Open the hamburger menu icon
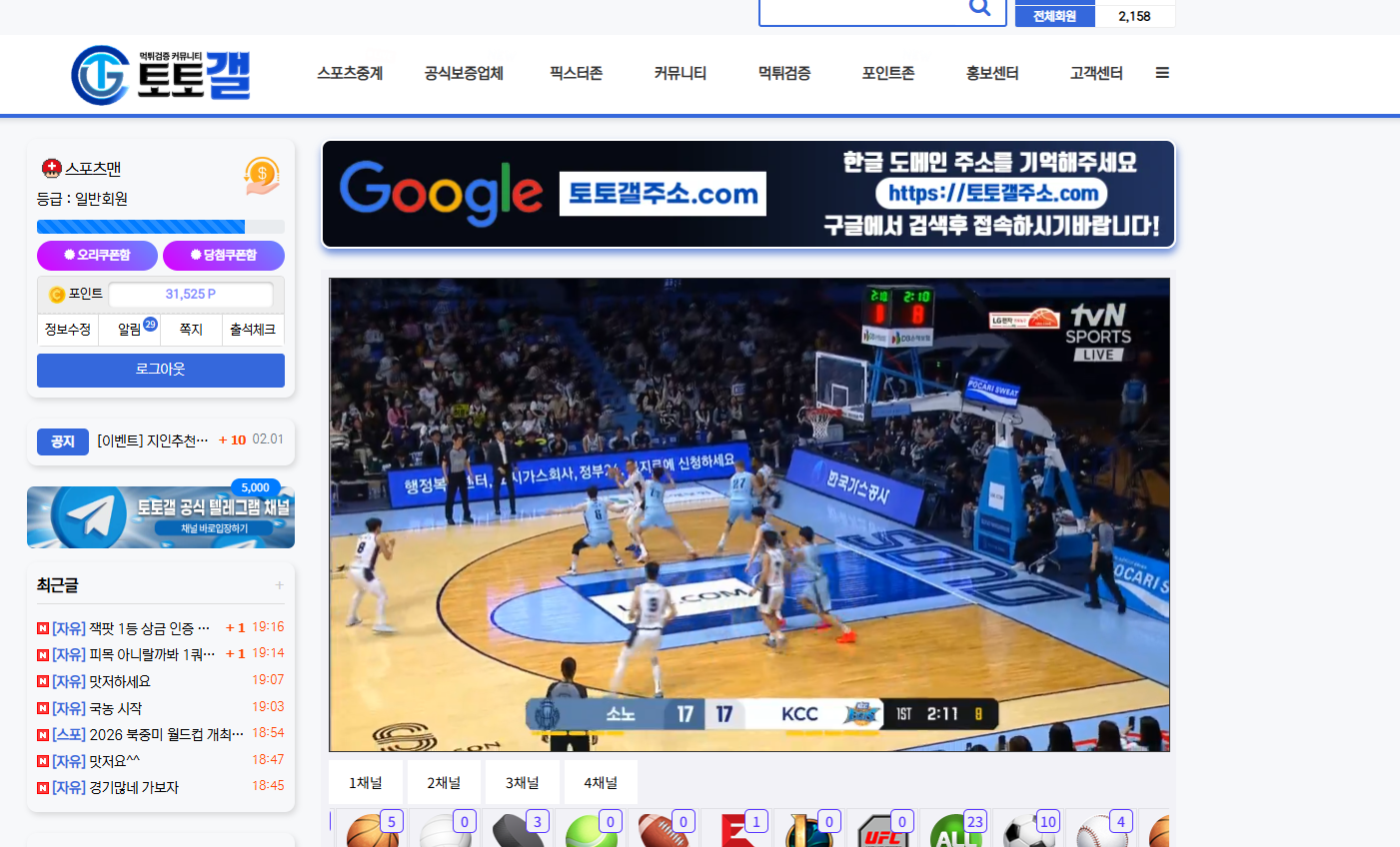This screenshot has width=1400, height=847. [1161, 73]
